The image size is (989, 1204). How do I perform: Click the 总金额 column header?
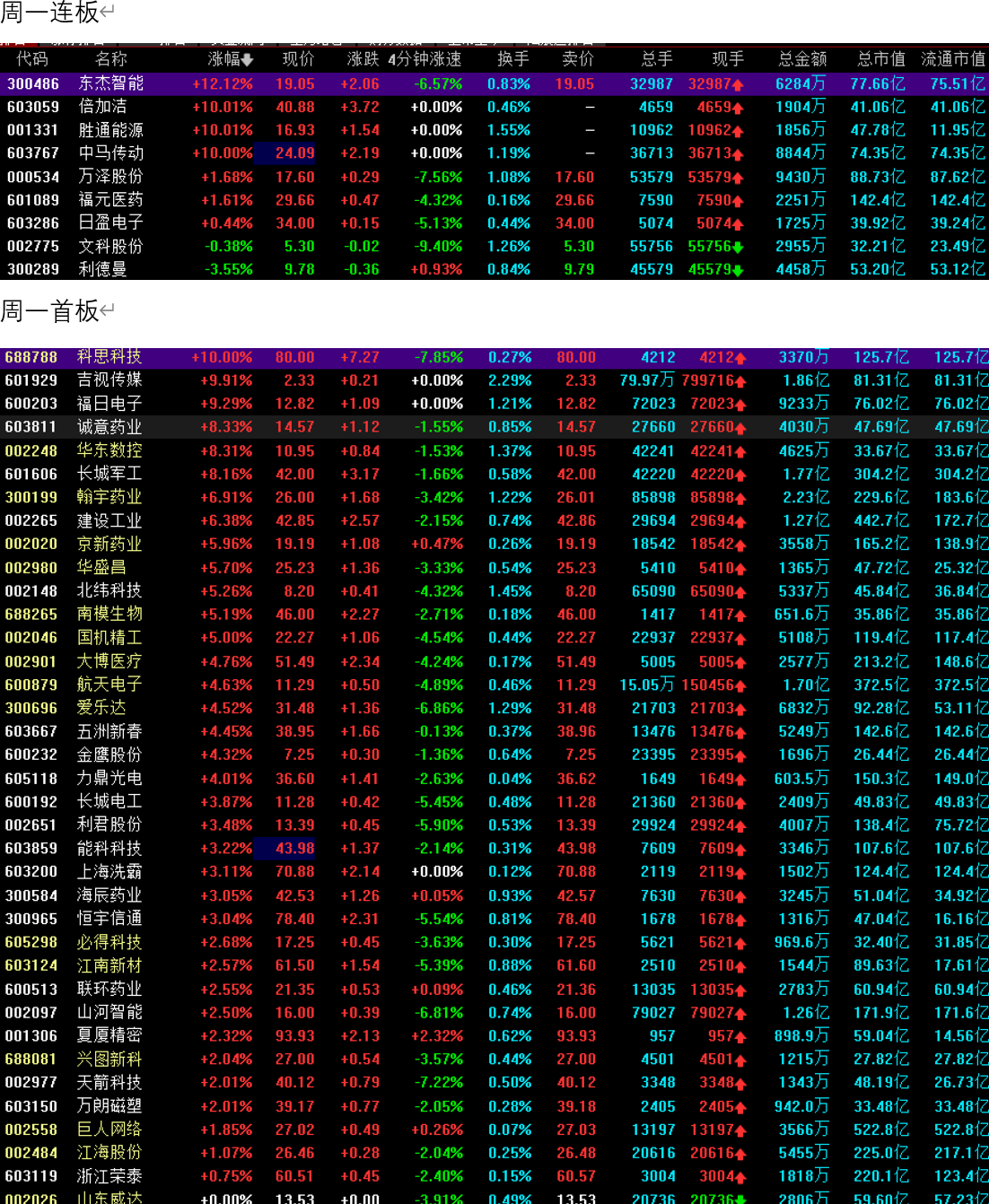click(801, 59)
